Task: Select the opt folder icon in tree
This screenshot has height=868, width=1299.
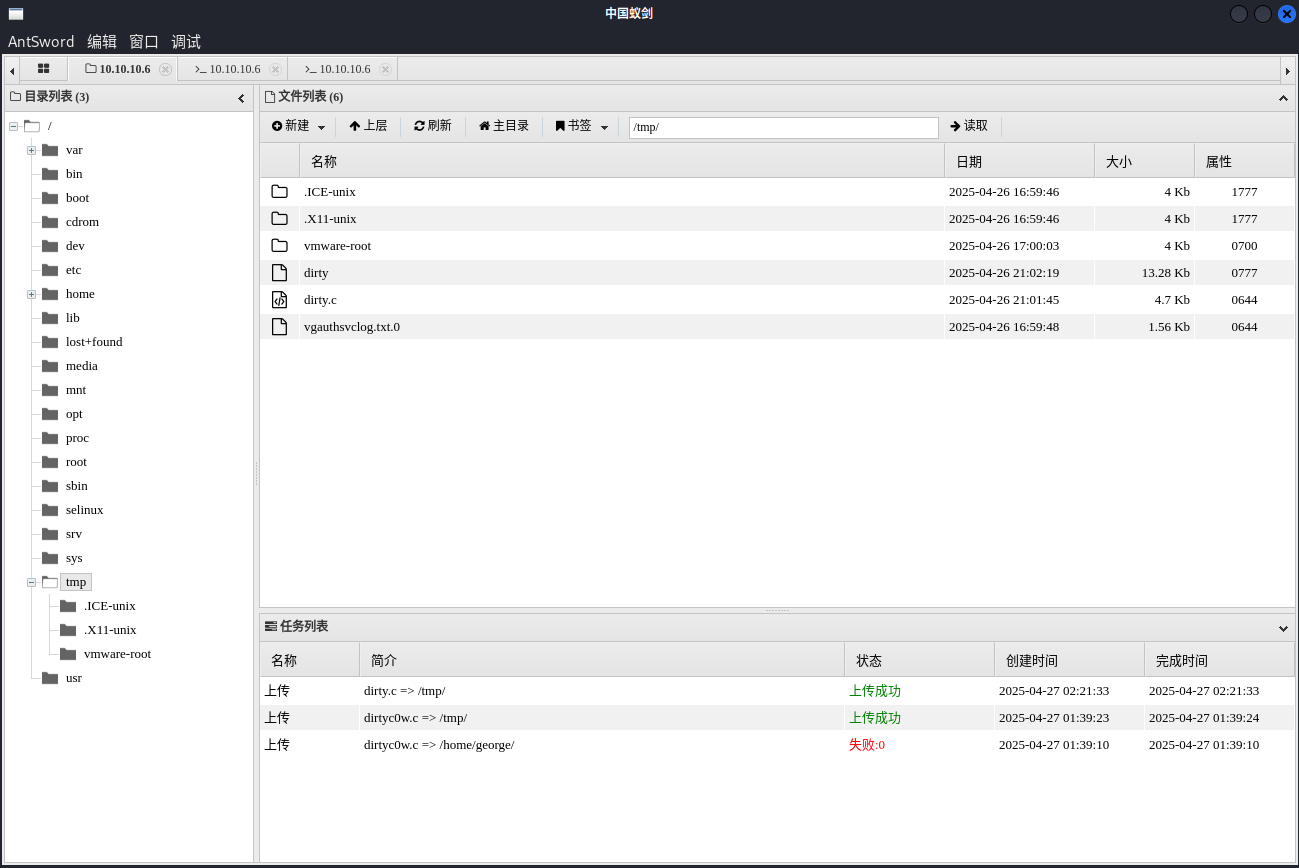Action: 50,414
